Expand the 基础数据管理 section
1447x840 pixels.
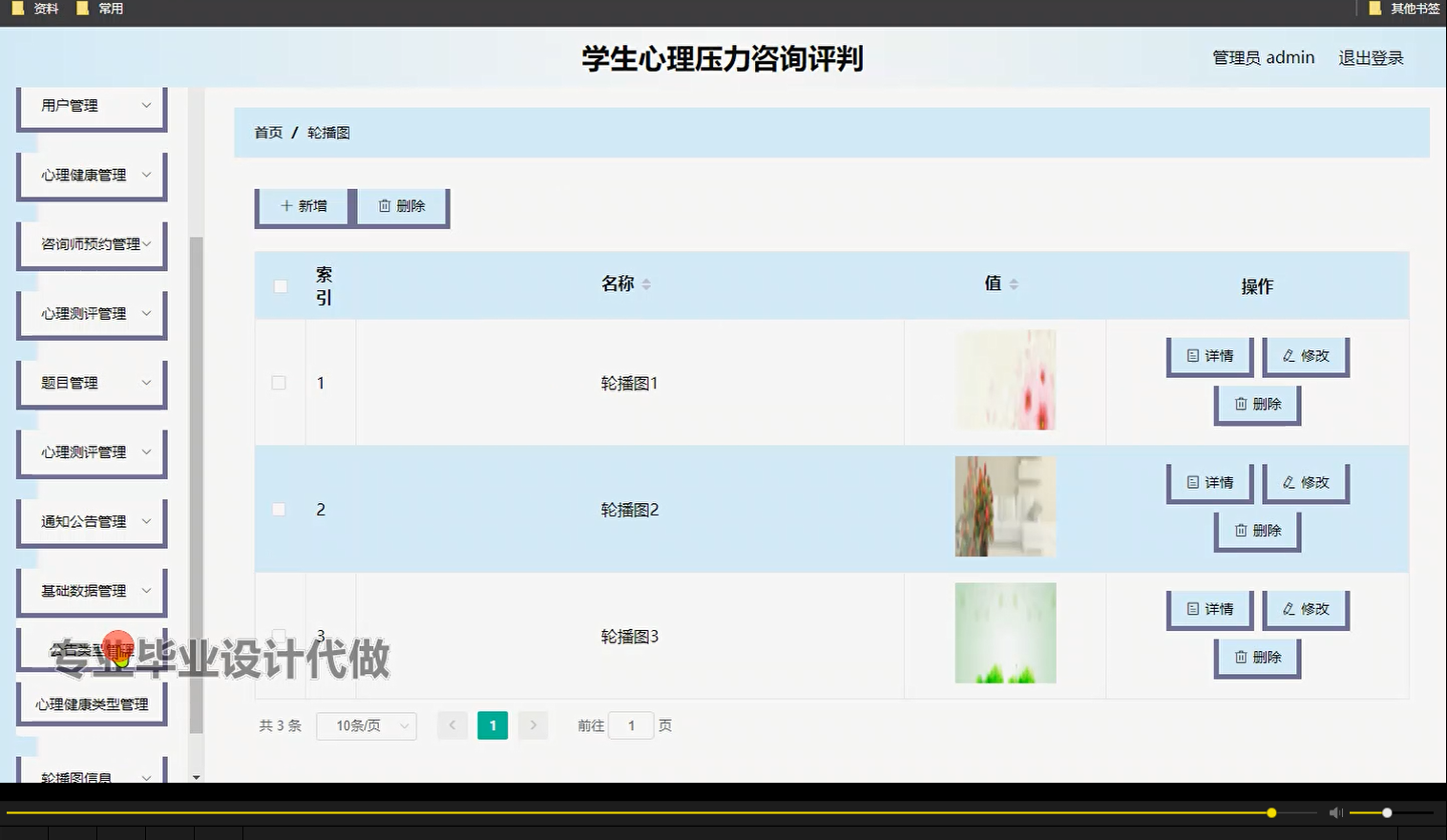[x=92, y=591]
